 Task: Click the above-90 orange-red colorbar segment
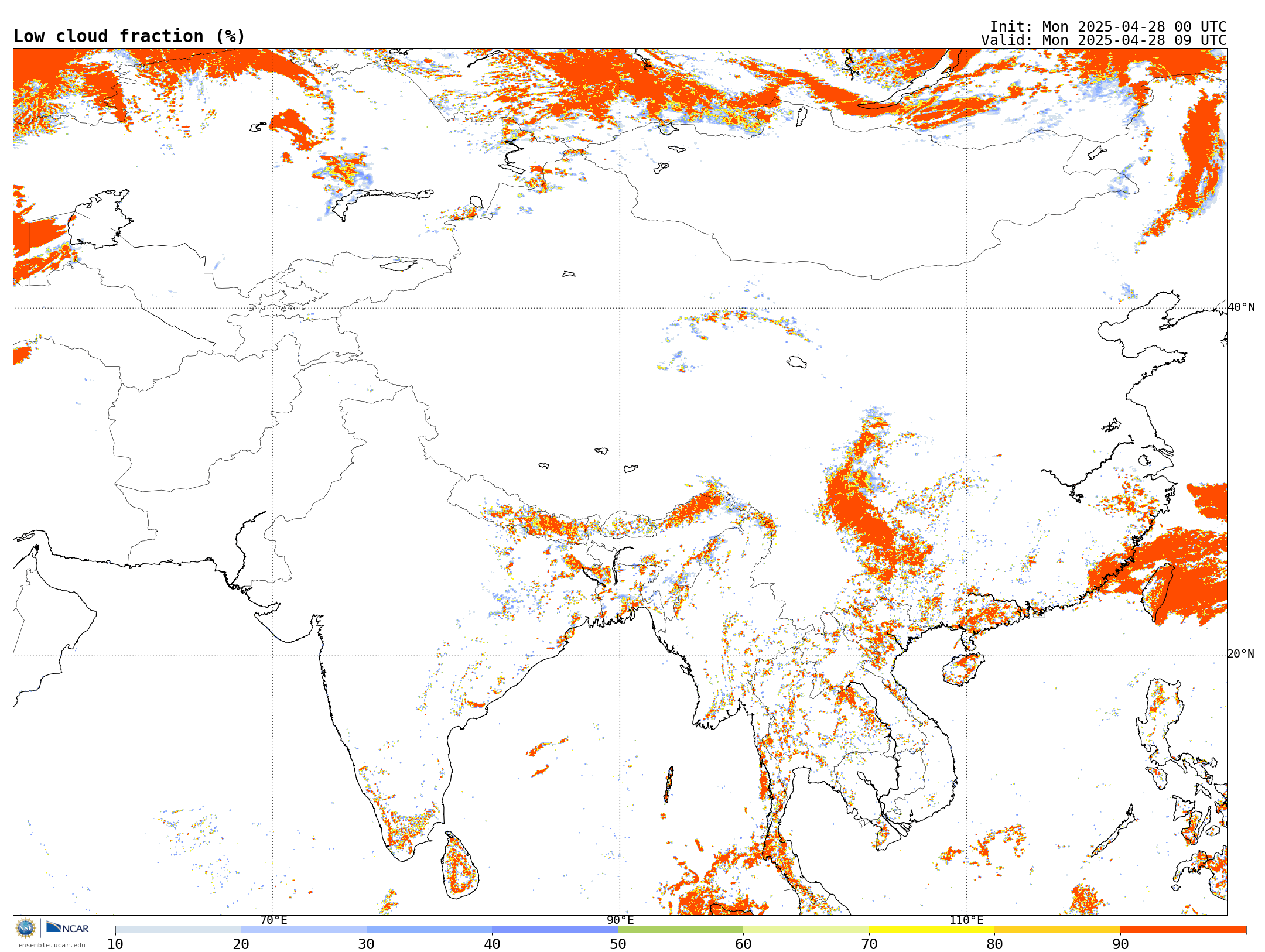[x=1183, y=930]
